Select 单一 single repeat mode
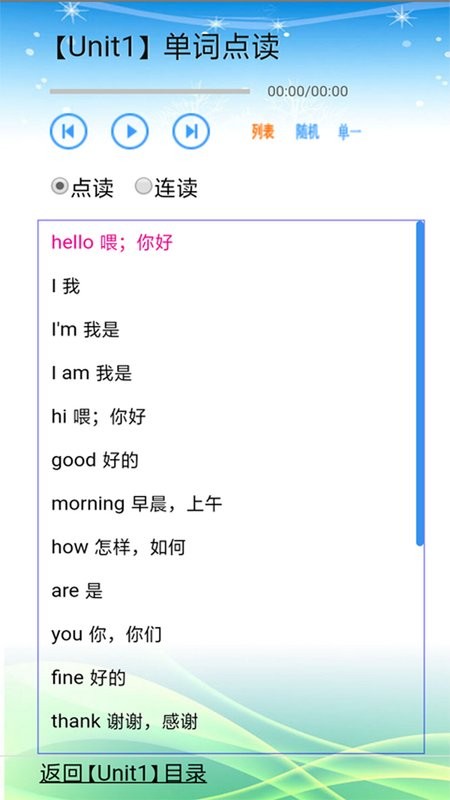 pyautogui.click(x=349, y=133)
